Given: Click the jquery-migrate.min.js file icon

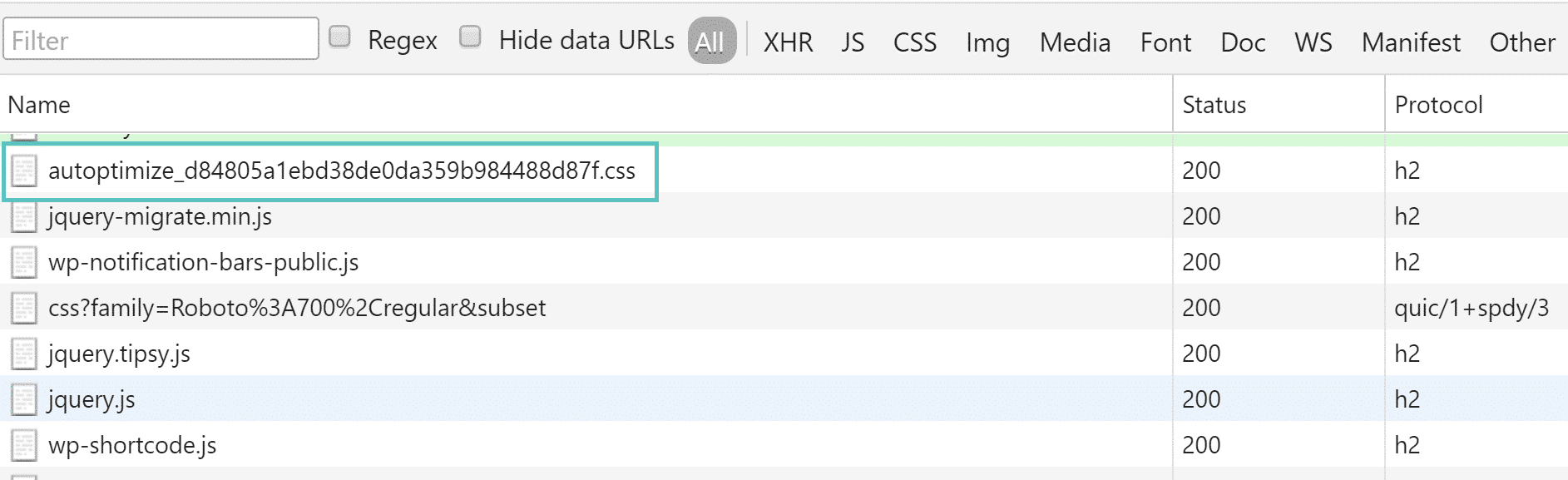Looking at the screenshot, I should [24, 217].
